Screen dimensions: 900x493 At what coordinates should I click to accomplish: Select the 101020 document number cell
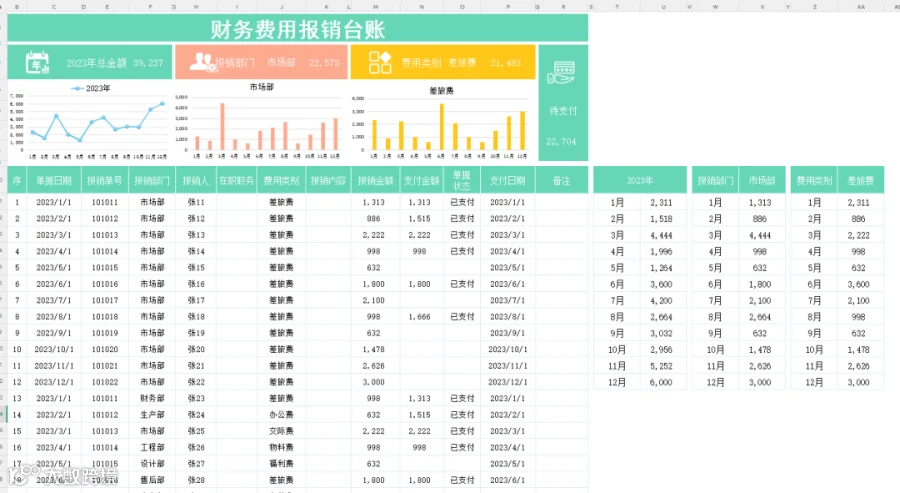click(104, 349)
